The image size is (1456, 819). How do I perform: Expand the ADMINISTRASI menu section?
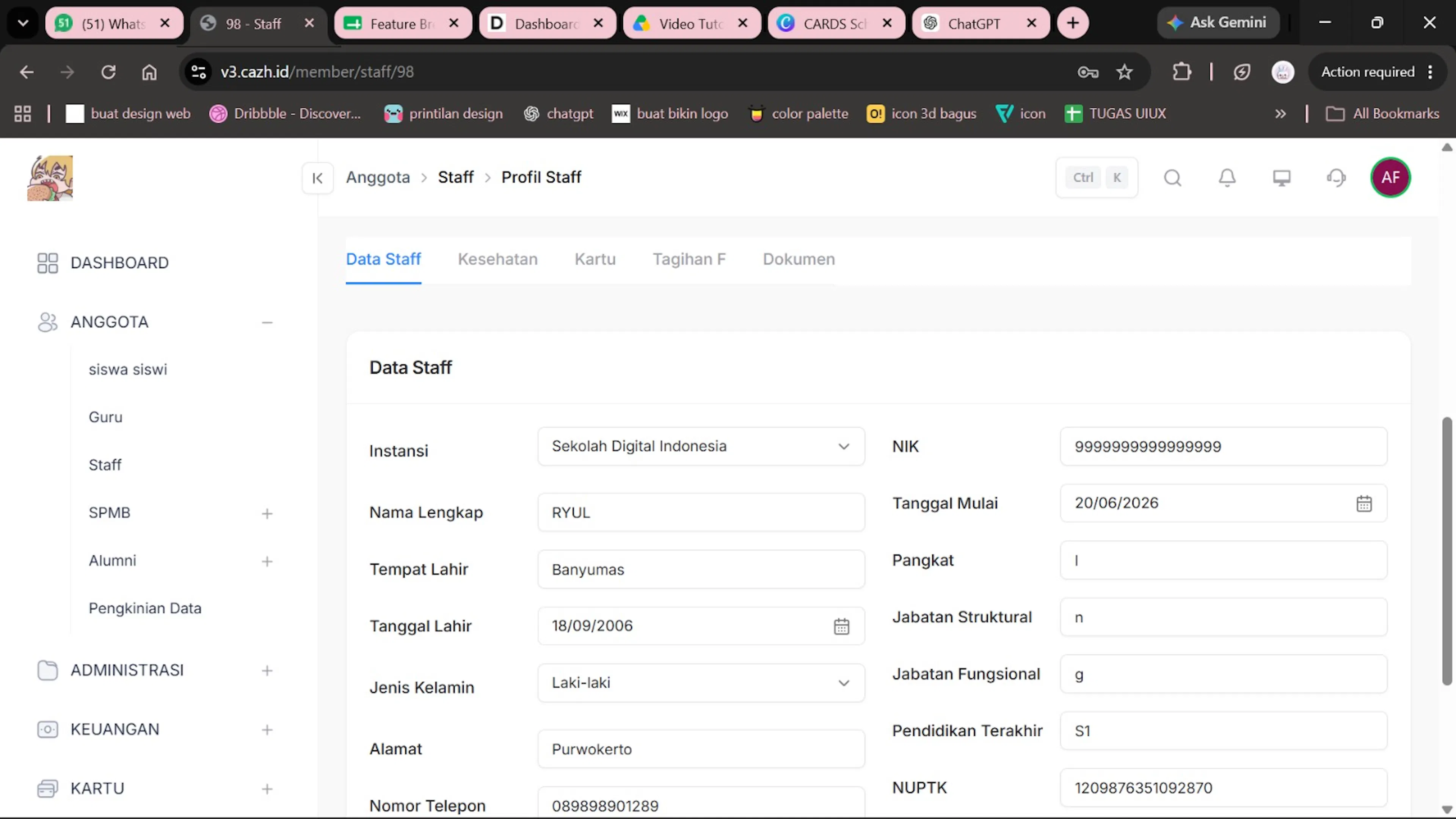point(267,671)
